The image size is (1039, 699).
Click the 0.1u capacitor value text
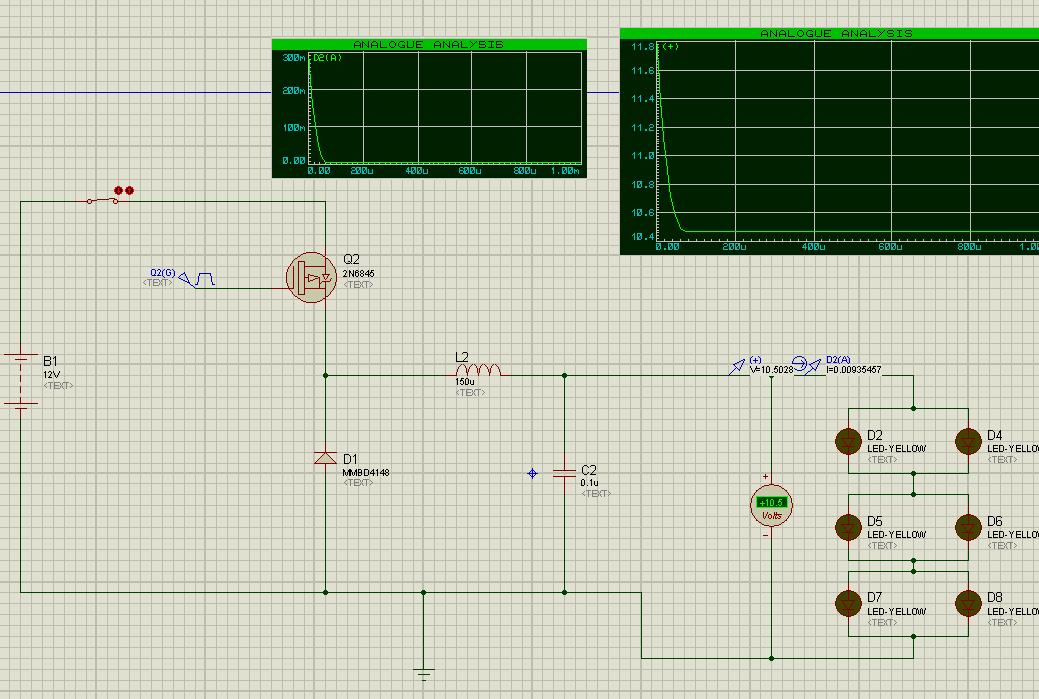[589, 483]
